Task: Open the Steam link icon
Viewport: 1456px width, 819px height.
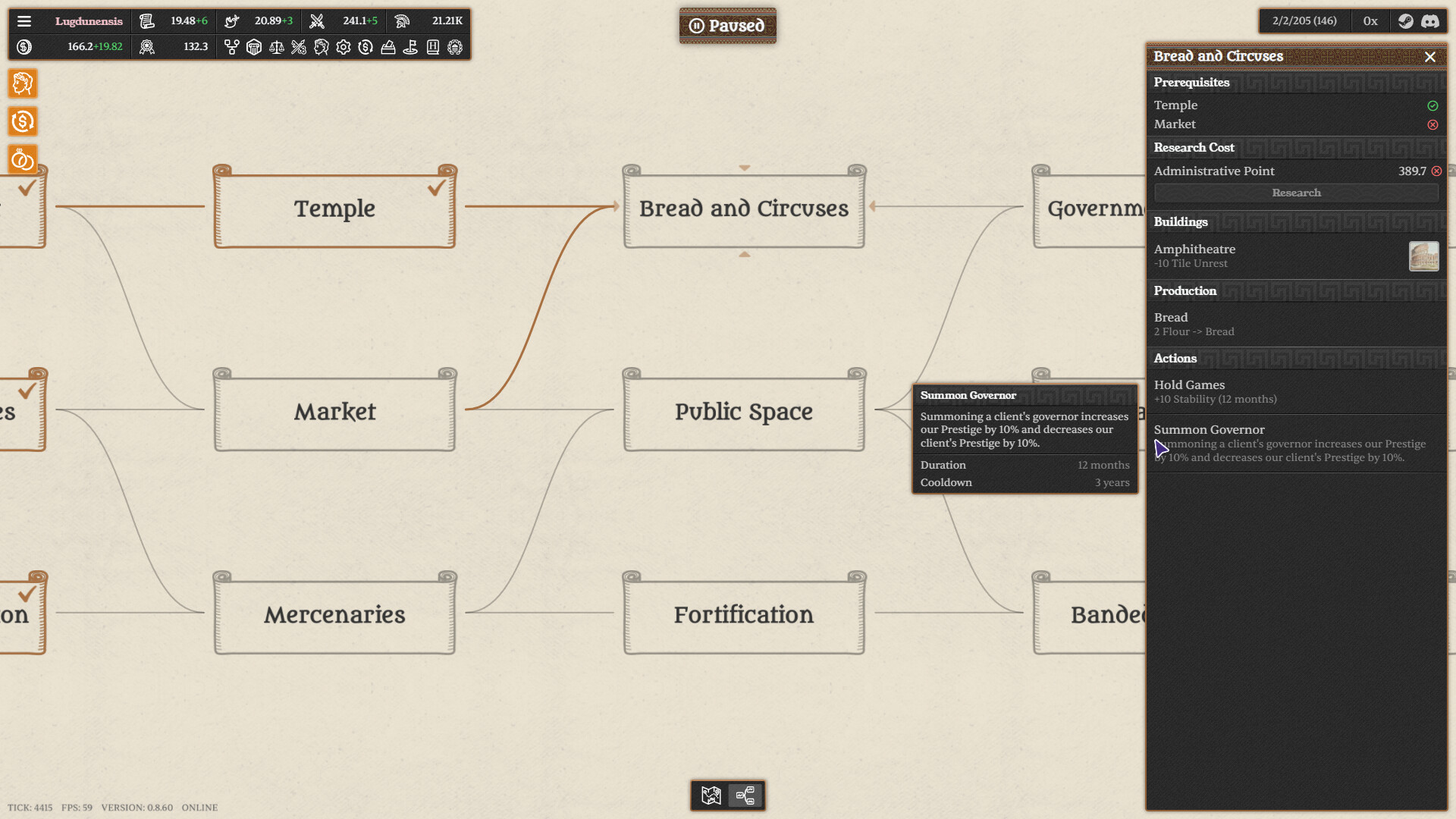Action: point(1406,21)
